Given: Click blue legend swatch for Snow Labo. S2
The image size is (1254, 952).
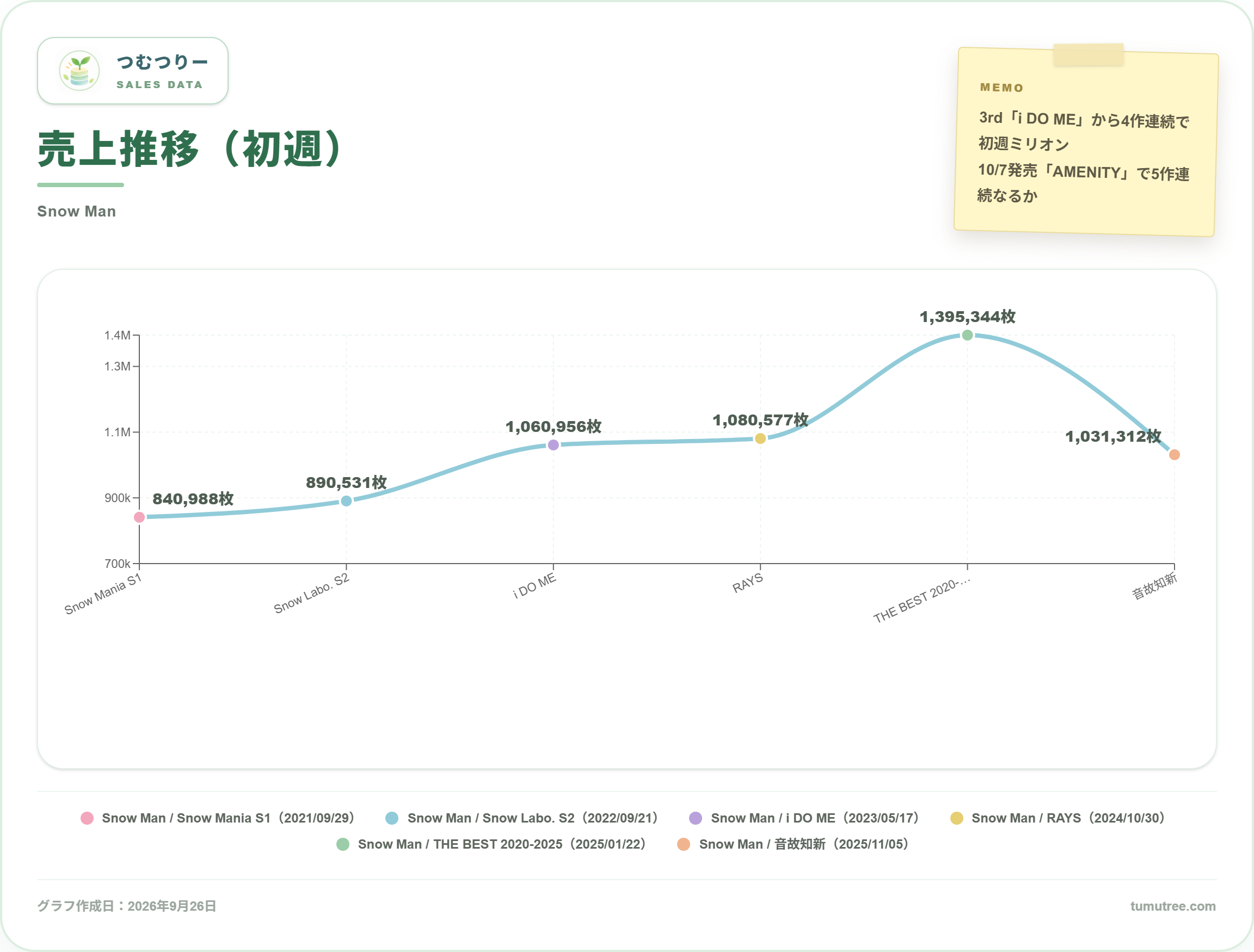Looking at the screenshot, I should 392,818.
